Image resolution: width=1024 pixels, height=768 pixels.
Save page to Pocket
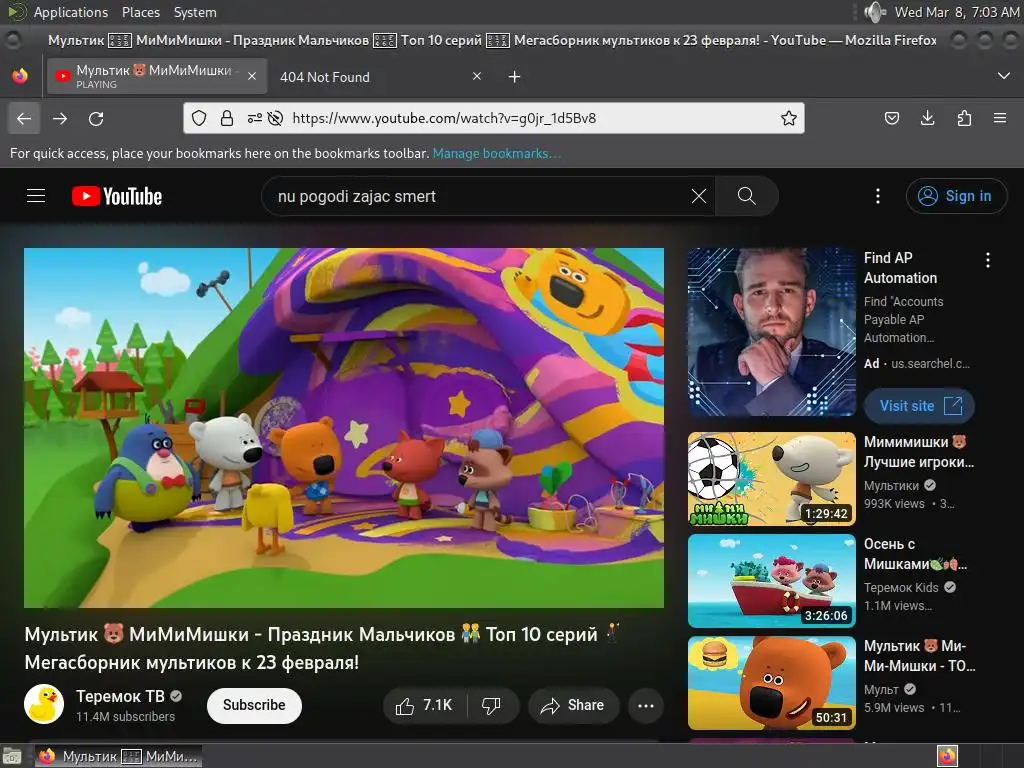click(x=891, y=118)
